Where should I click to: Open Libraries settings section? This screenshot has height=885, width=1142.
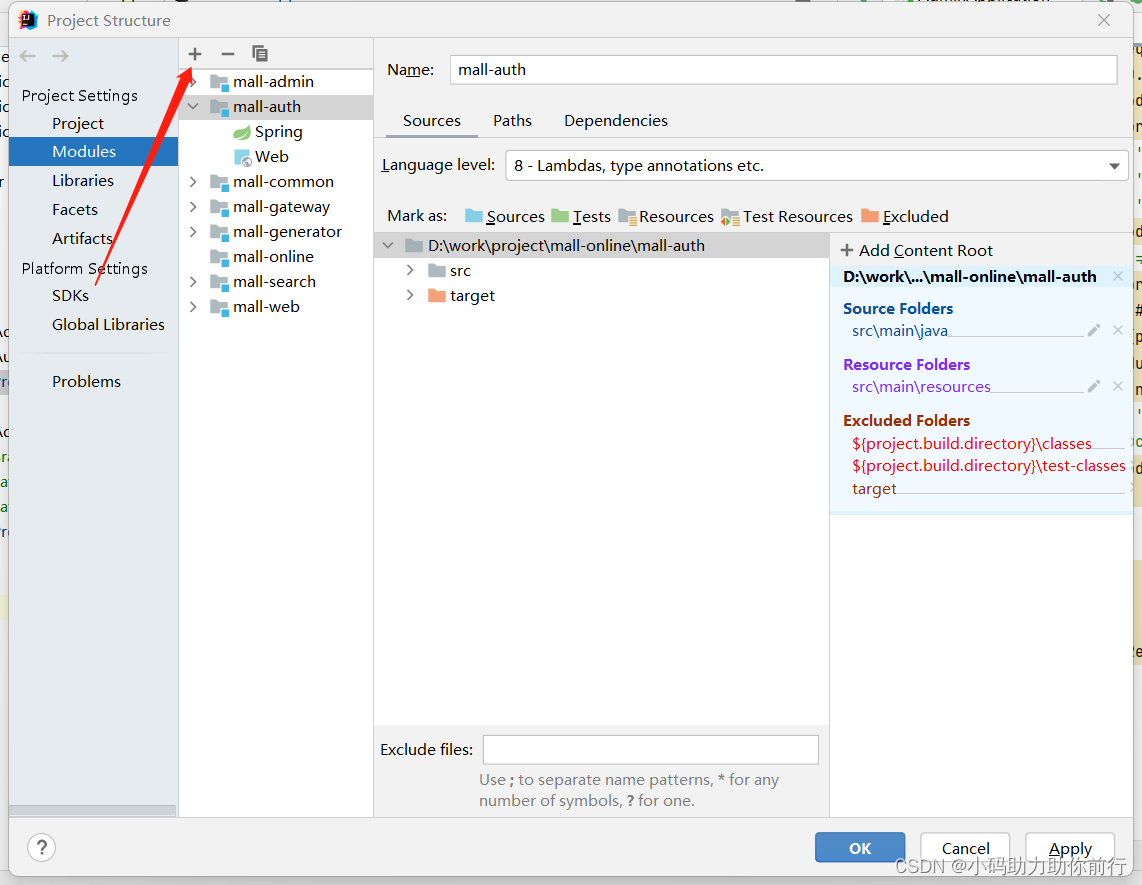point(82,181)
